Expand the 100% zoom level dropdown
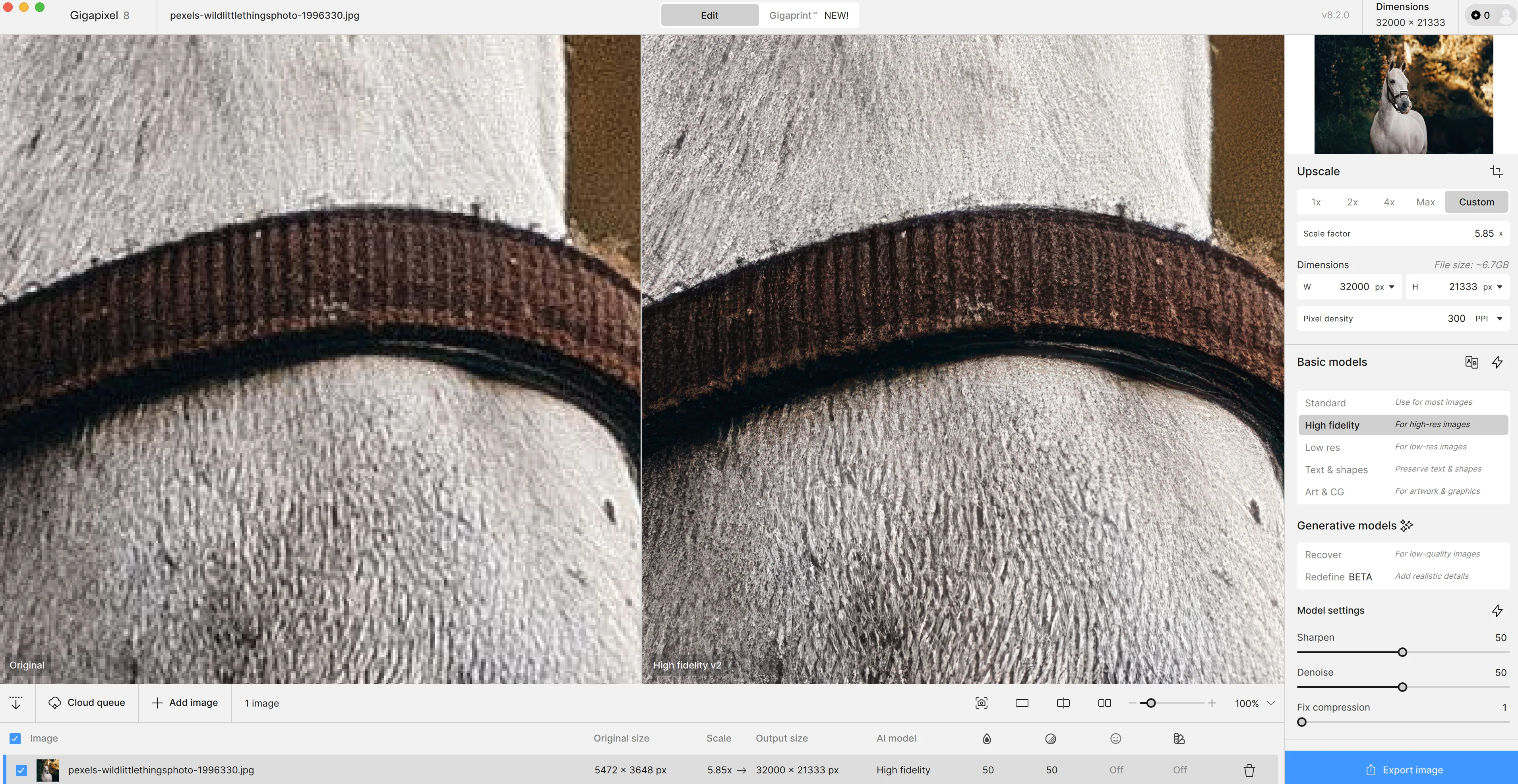1518x784 pixels. 1270,703
